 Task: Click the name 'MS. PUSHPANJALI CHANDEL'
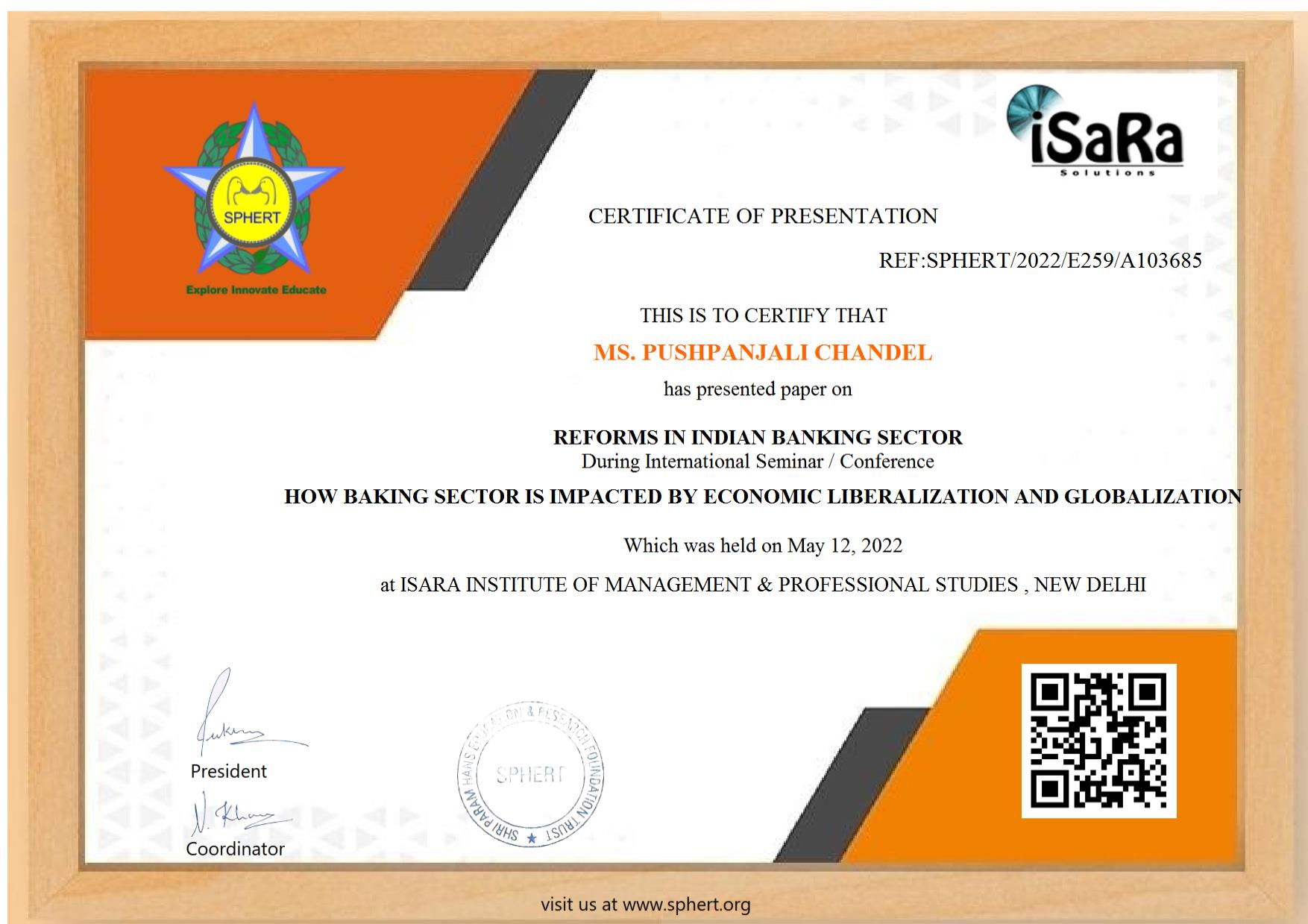pyautogui.click(x=762, y=353)
